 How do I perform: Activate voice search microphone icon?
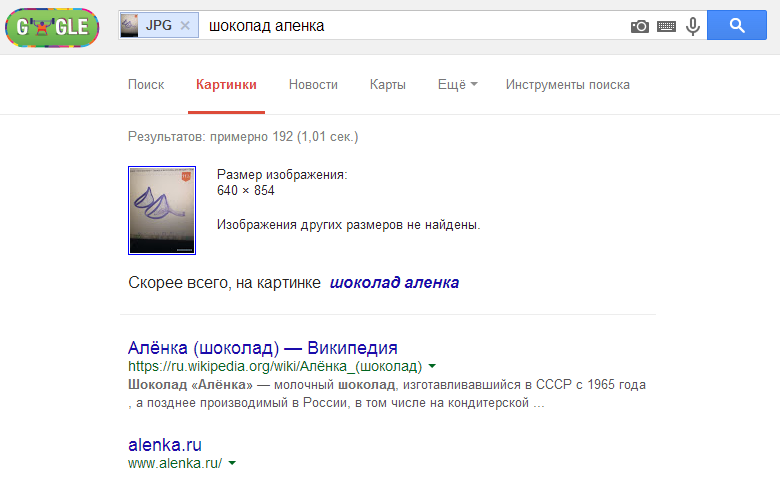coord(692,26)
